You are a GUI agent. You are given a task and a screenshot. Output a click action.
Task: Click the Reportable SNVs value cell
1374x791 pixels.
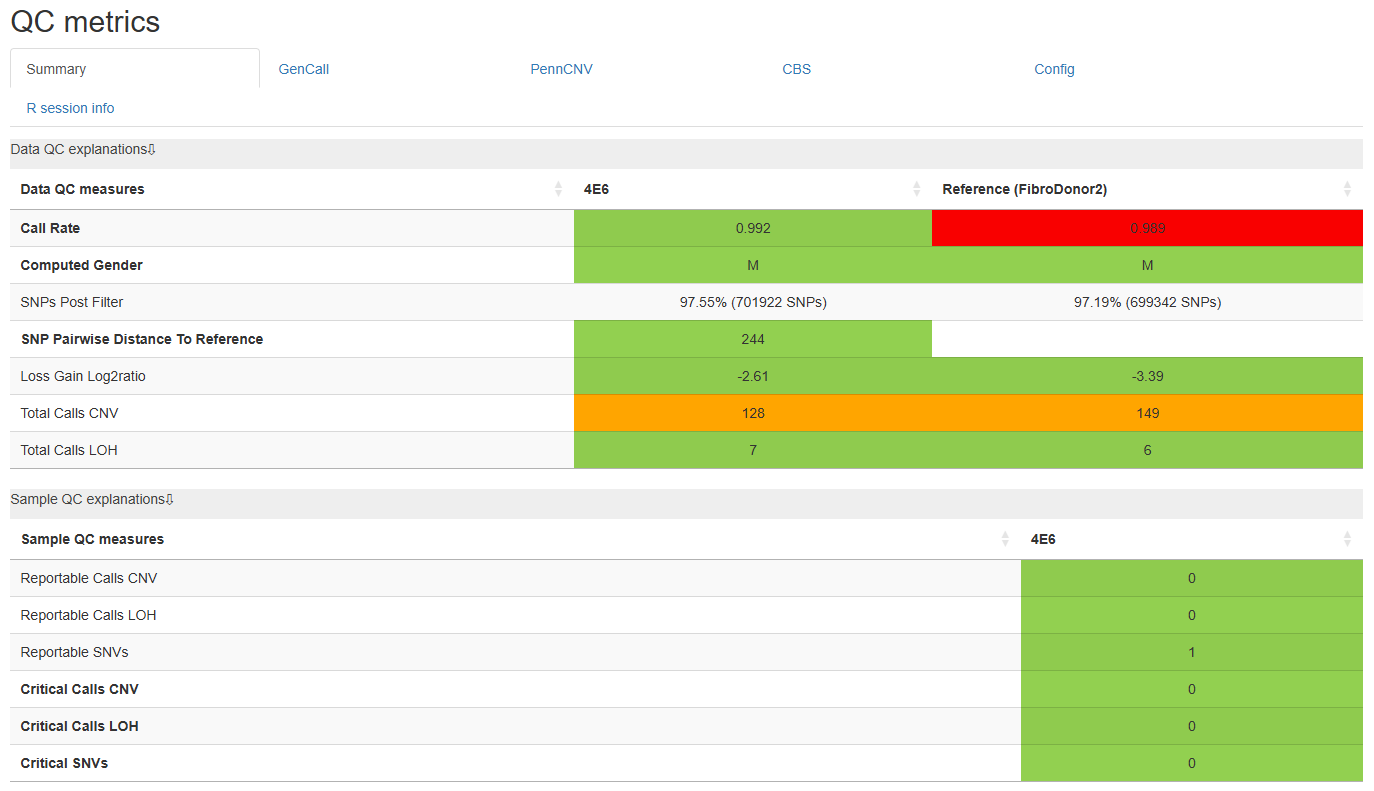1192,652
